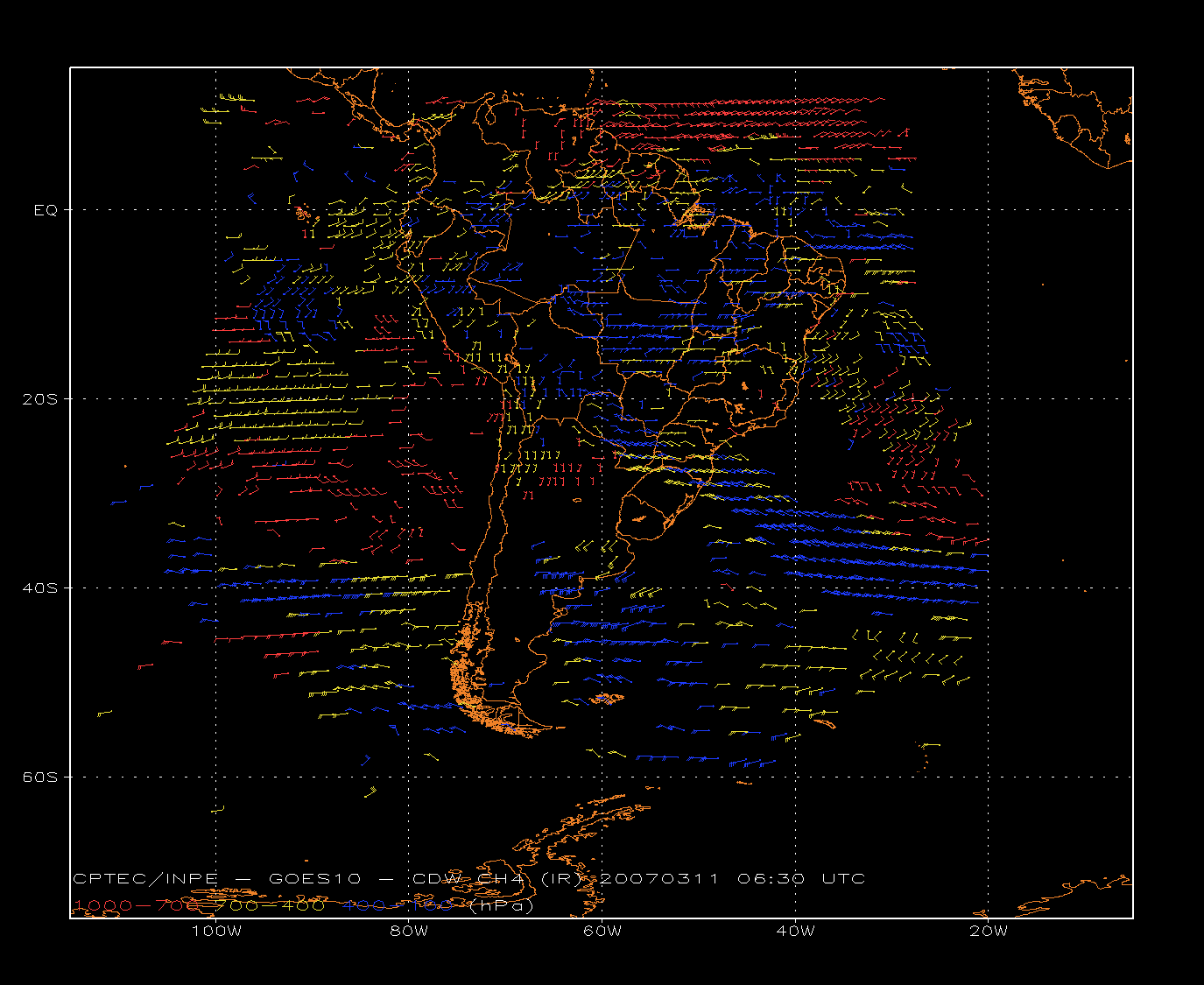Click the 06:30 UTC time text
Viewport: 1204px width, 985px height.
point(801,879)
